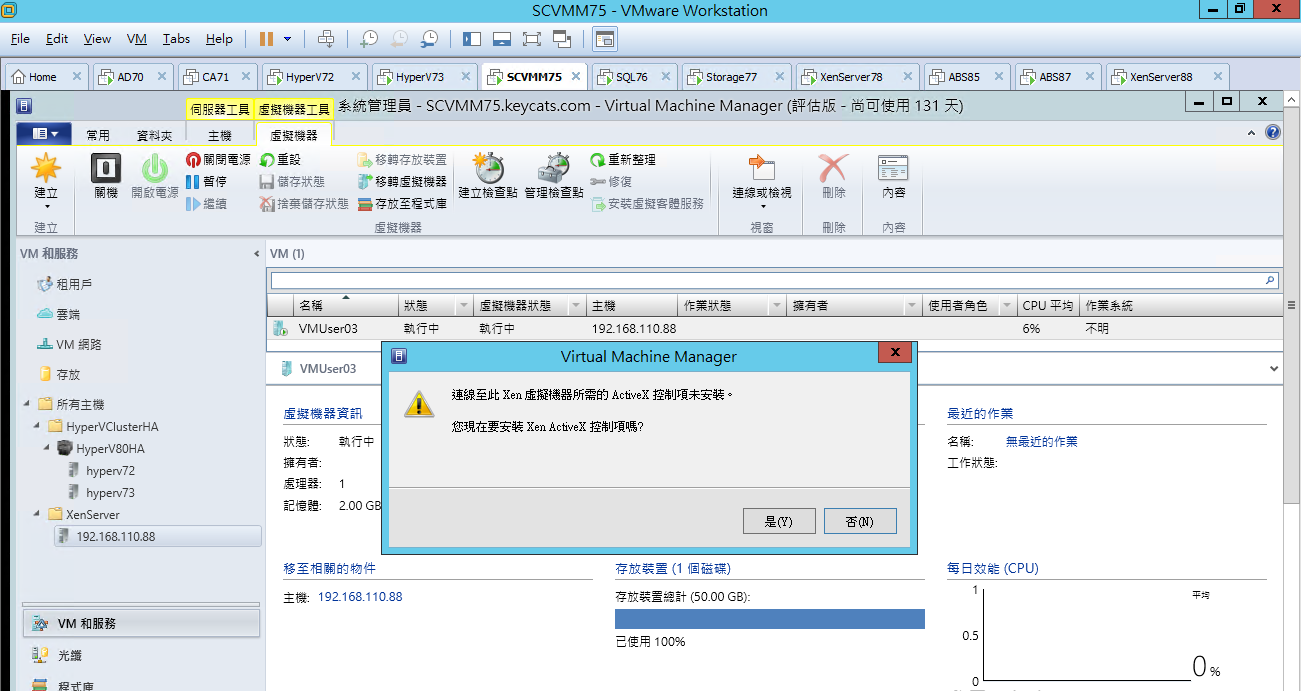Click 繼續 resume in the ribbon
Screen dimensions: 1301x691
tap(206, 204)
